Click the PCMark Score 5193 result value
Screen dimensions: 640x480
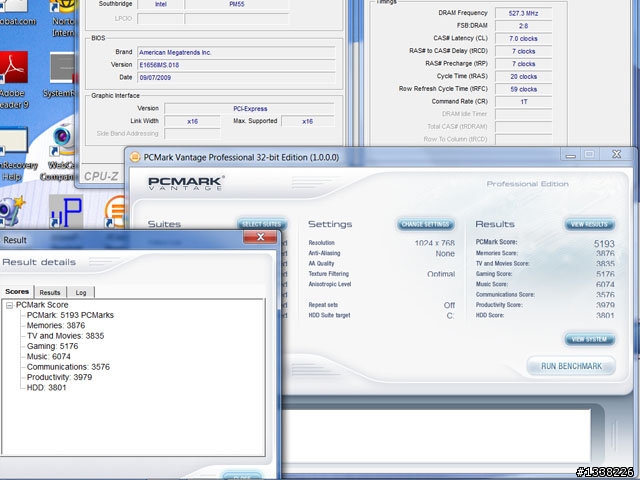click(x=604, y=243)
